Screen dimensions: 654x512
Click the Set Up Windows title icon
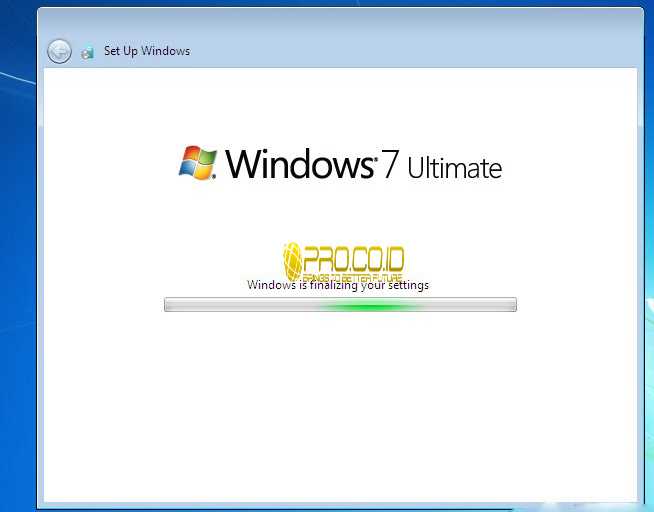[x=88, y=53]
